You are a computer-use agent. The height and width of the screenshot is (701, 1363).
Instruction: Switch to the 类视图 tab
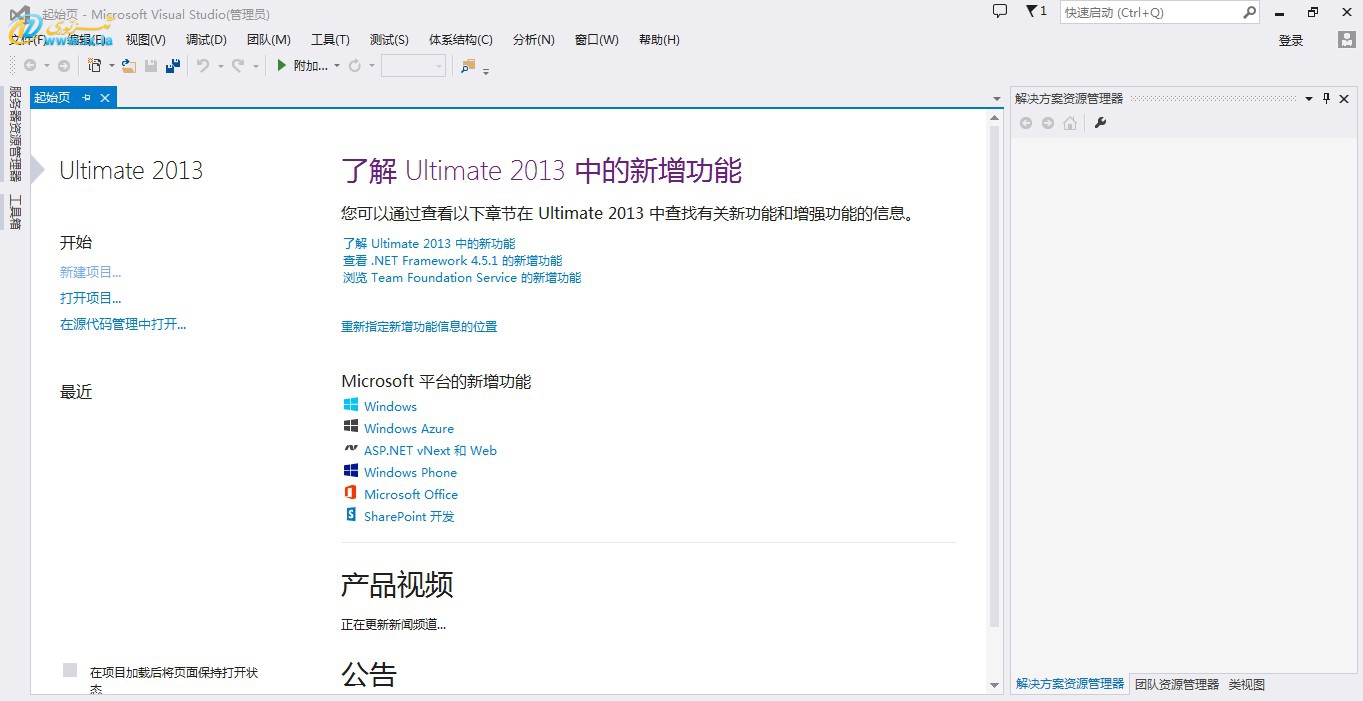coord(1247,684)
